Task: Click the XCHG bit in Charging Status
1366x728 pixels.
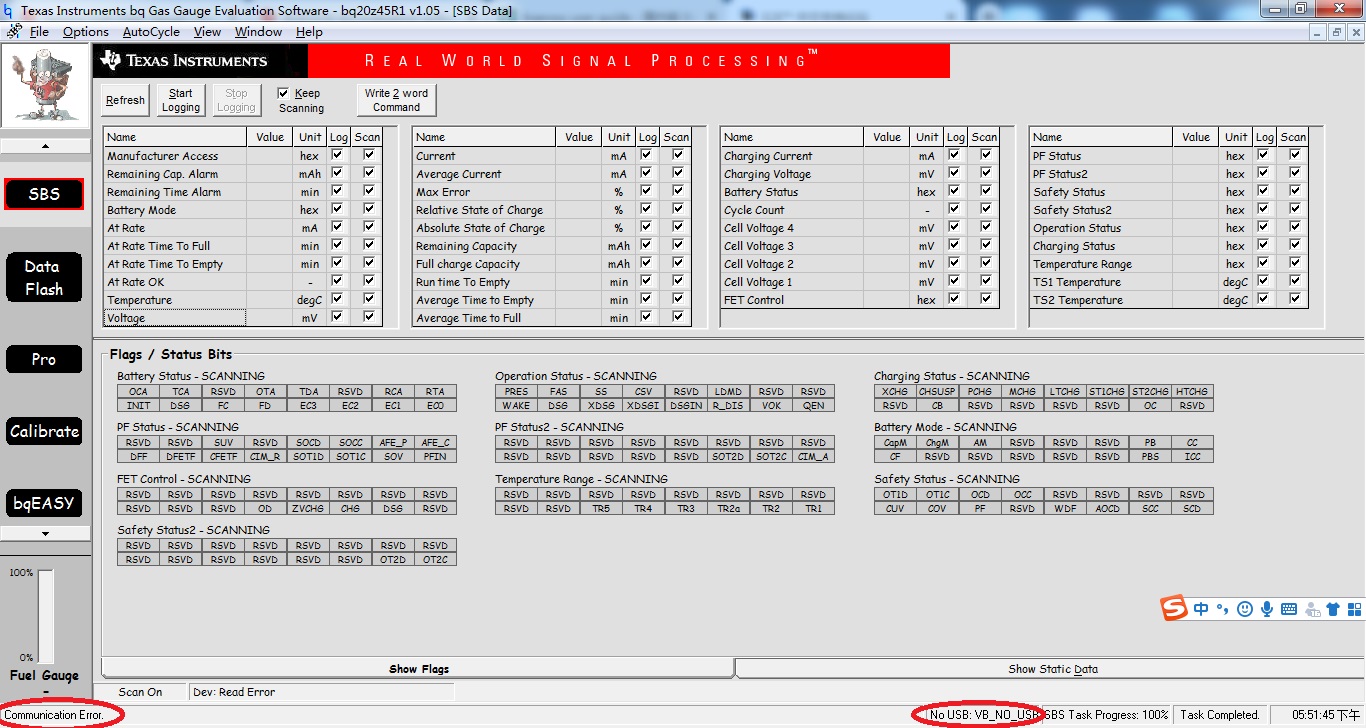Action: 895,392
